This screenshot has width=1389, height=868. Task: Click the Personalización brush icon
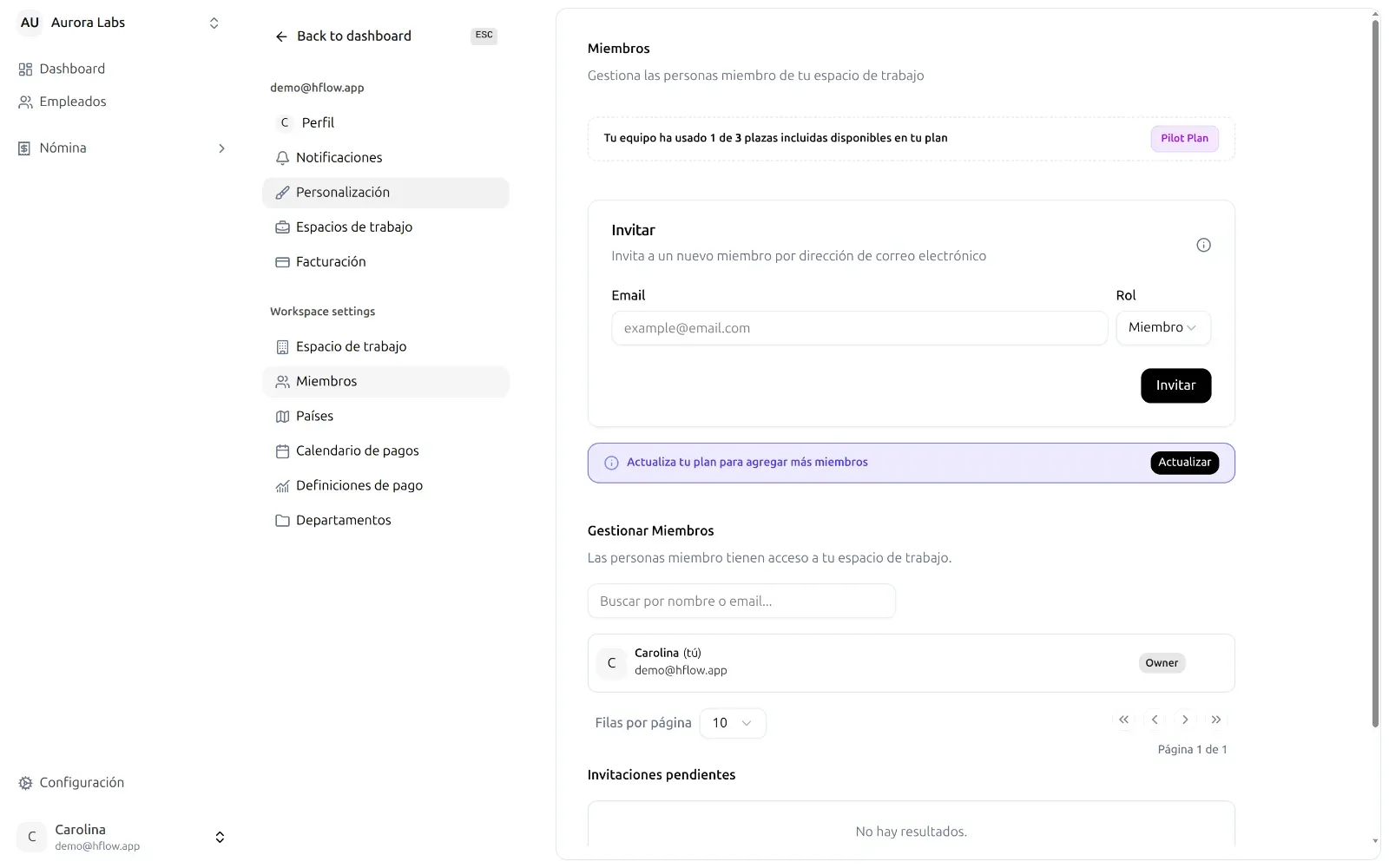pos(282,193)
